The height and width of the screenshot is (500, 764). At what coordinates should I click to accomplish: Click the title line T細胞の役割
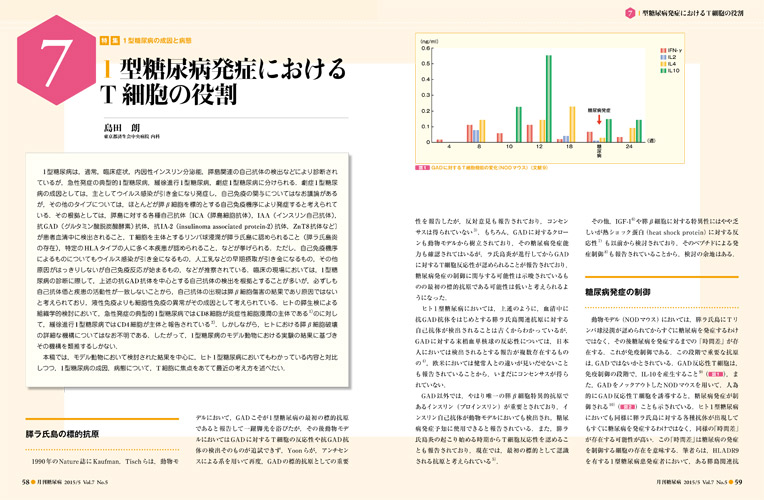click(169, 94)
